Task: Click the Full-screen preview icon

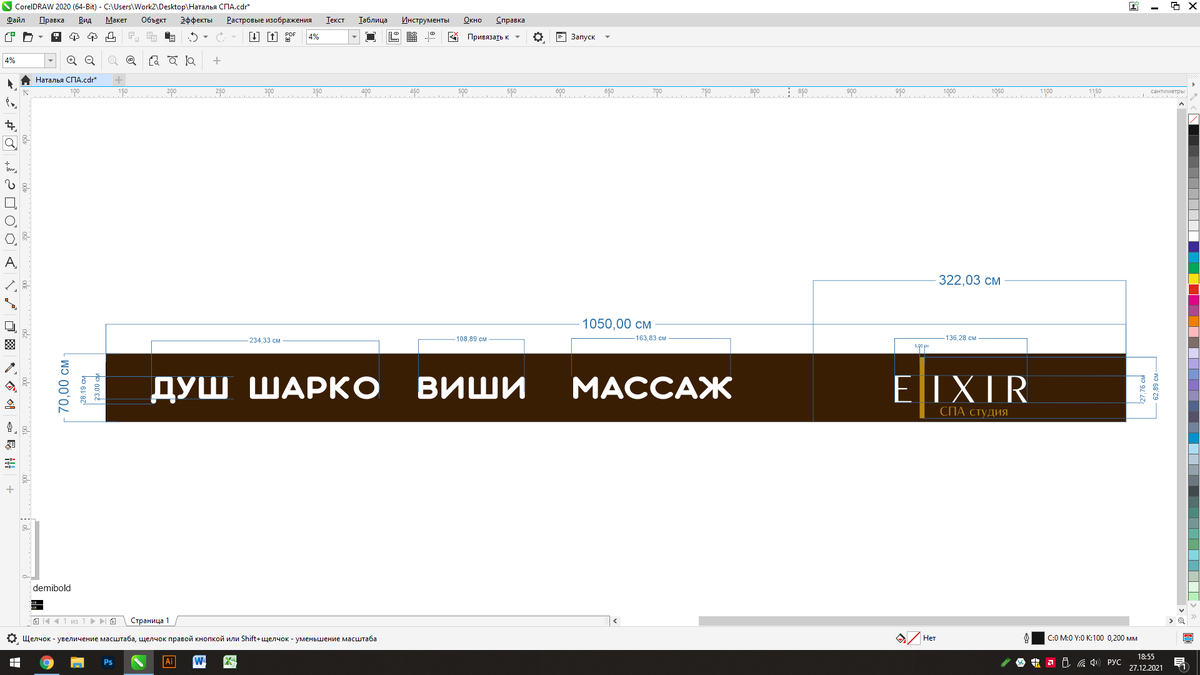Action: tap(370, 37)
